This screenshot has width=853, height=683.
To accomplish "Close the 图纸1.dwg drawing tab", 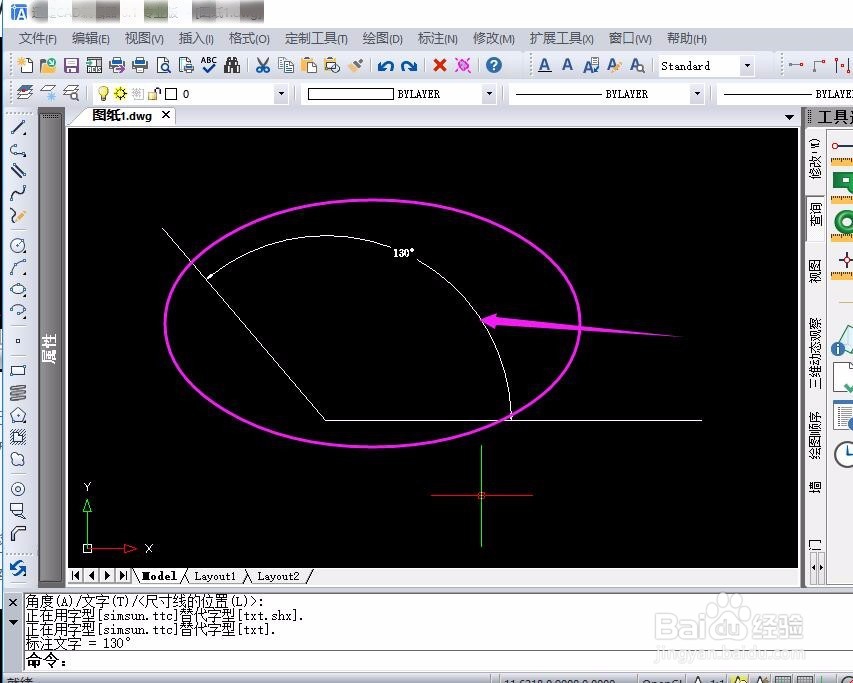I will pos(166,115).
